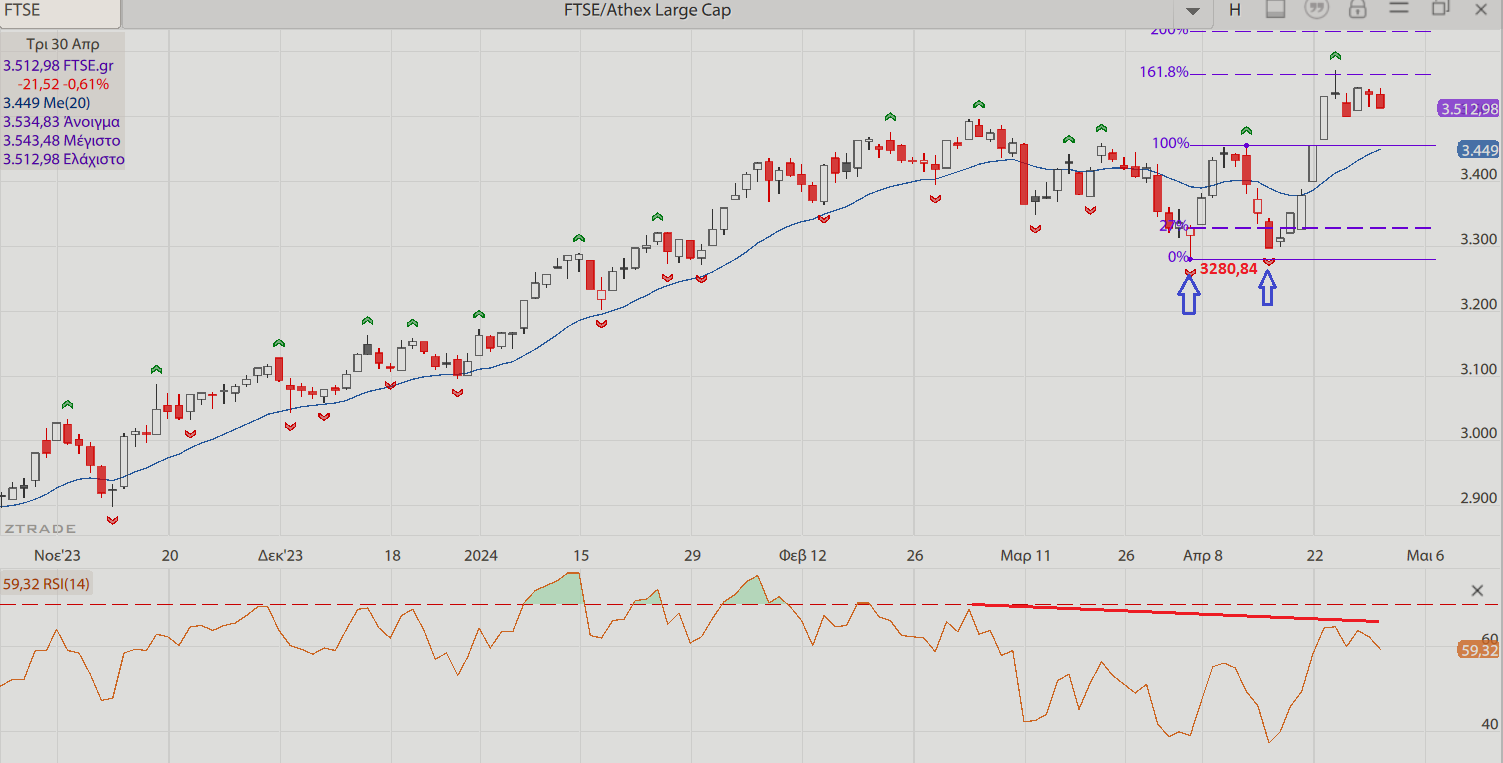Click the 100% Fibonacci level label
Viewport: 1503px width, 763px height.
1171,144
